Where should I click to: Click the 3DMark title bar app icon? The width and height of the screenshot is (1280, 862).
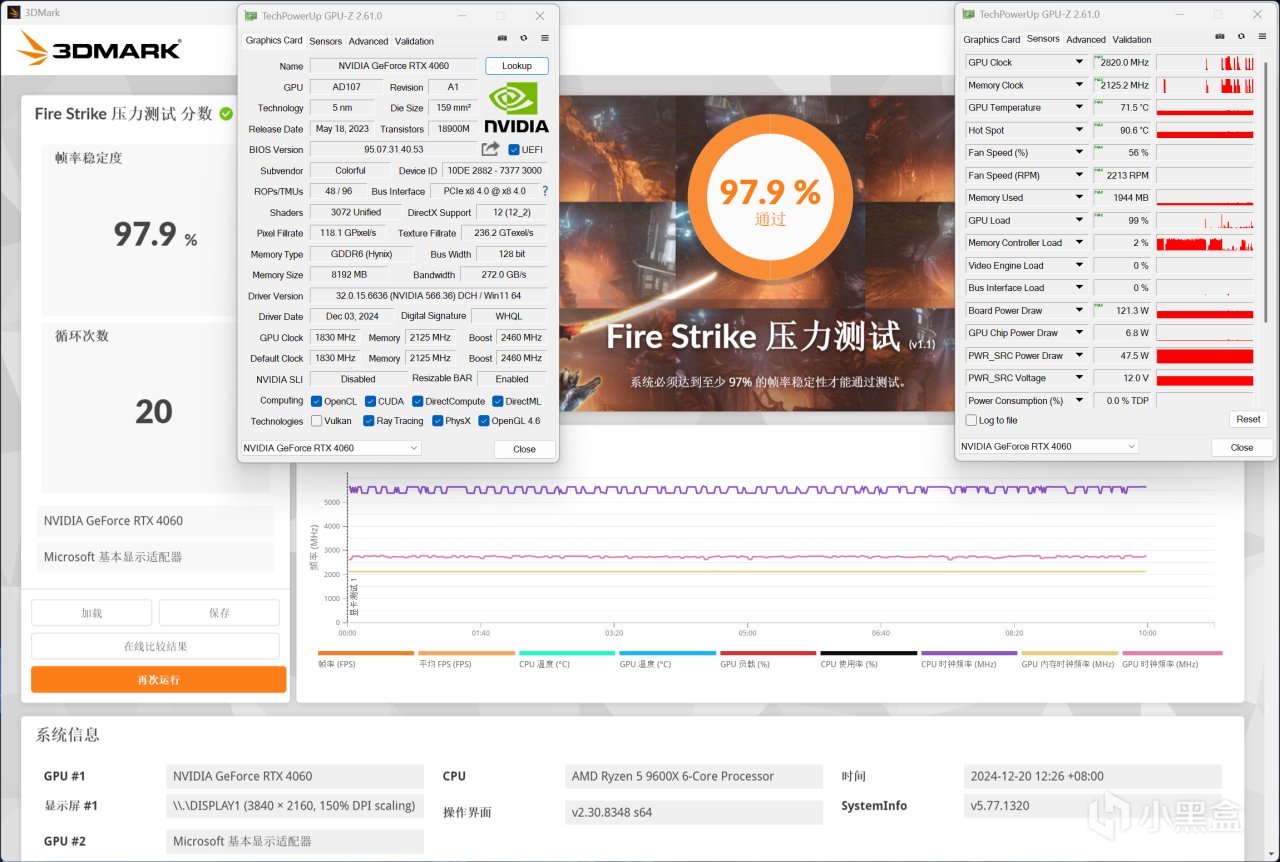coord(13,12)
